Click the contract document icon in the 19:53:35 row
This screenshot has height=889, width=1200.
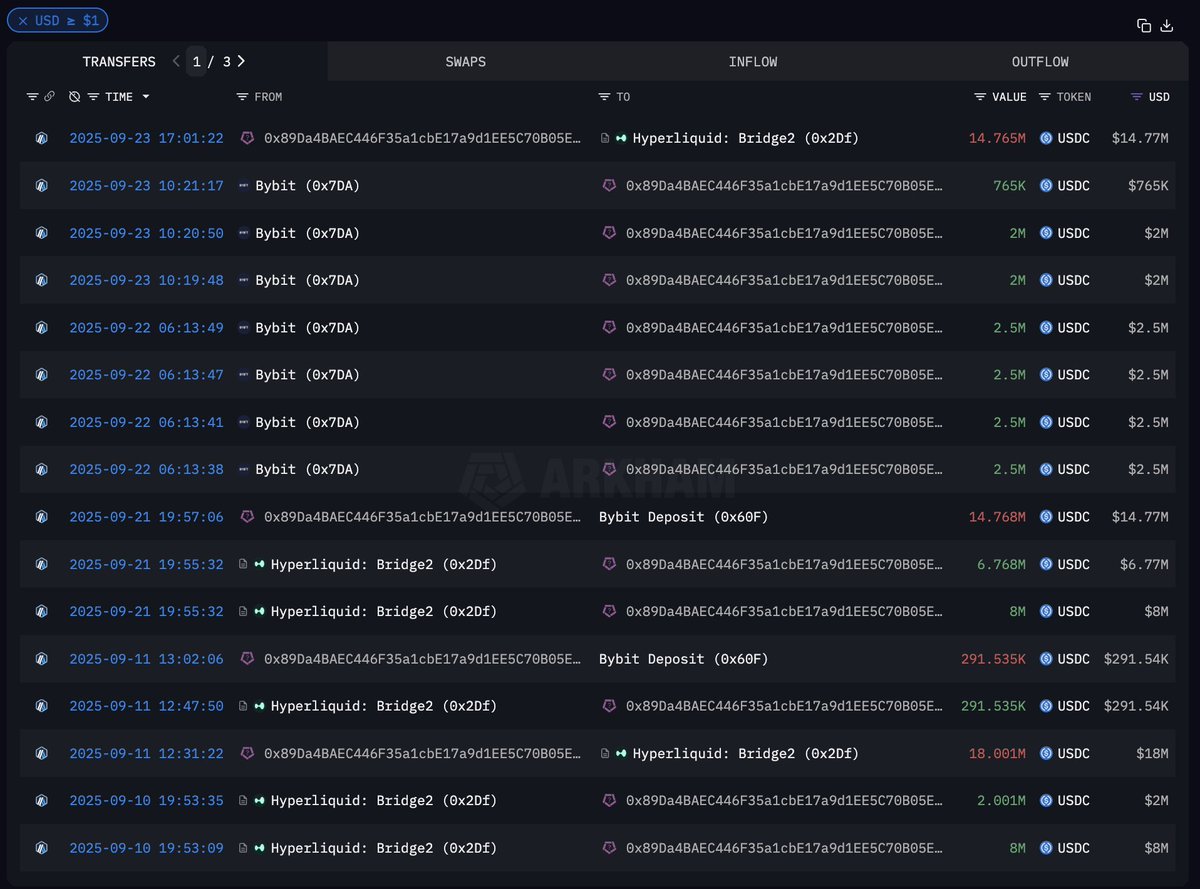[x=243, y=801]
